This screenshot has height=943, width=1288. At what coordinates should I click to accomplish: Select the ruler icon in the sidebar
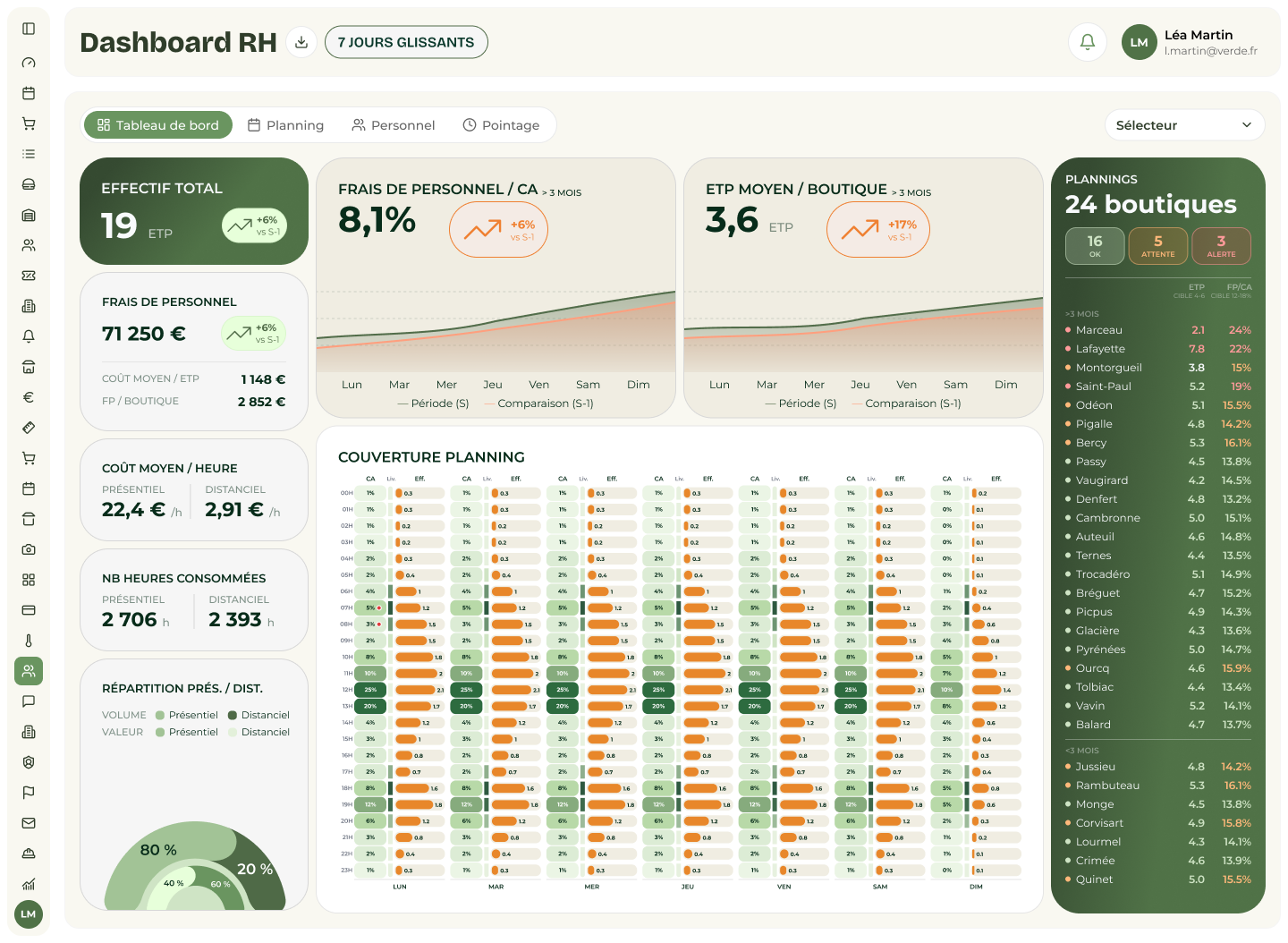29,428
